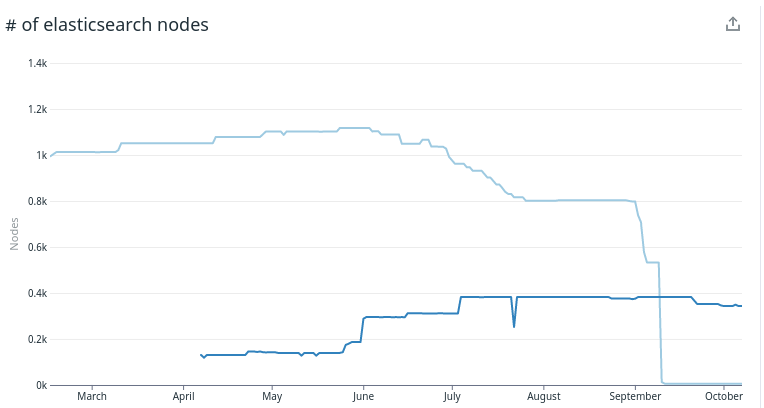Click the chart title '# of elasticsearch nodes'
Viewport: 764px width, 408px height.
107,24
